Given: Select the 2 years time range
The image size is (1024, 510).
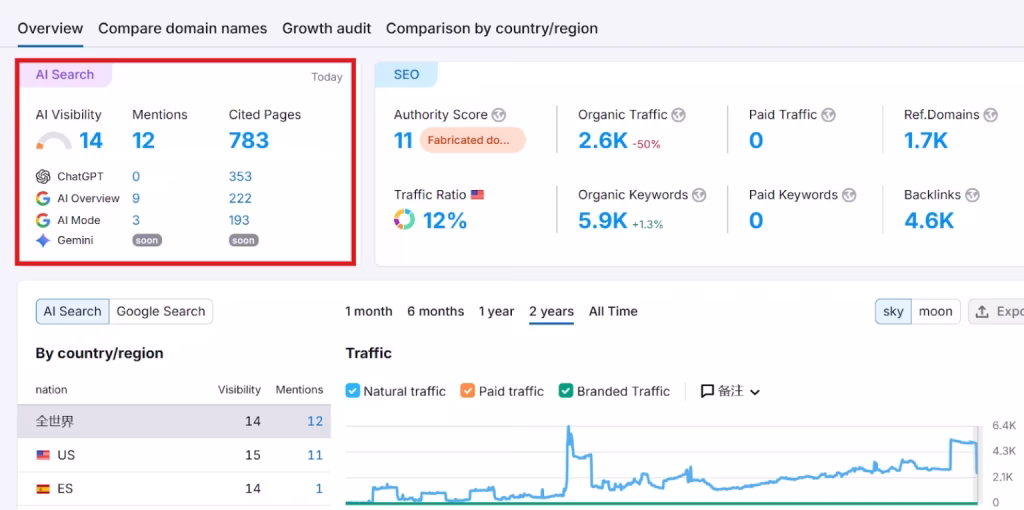Looking at the screenshot, I should coord(552,311).
